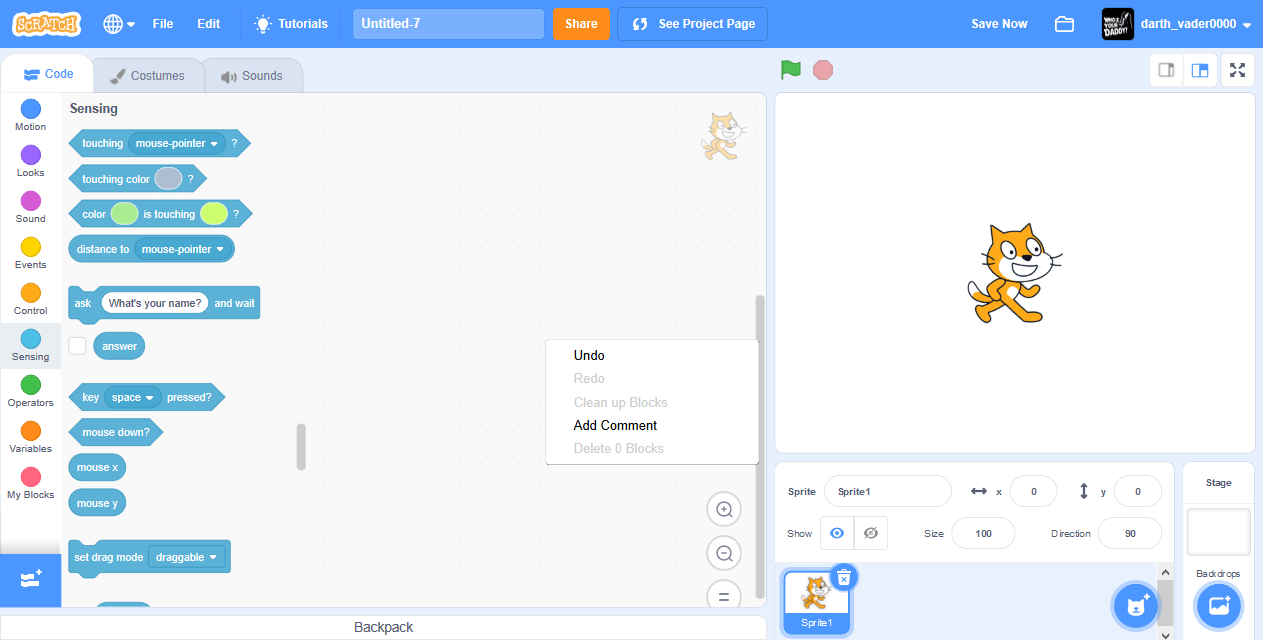Open mouse-pointer dropdown in distance to block

[x=183, y=249]
